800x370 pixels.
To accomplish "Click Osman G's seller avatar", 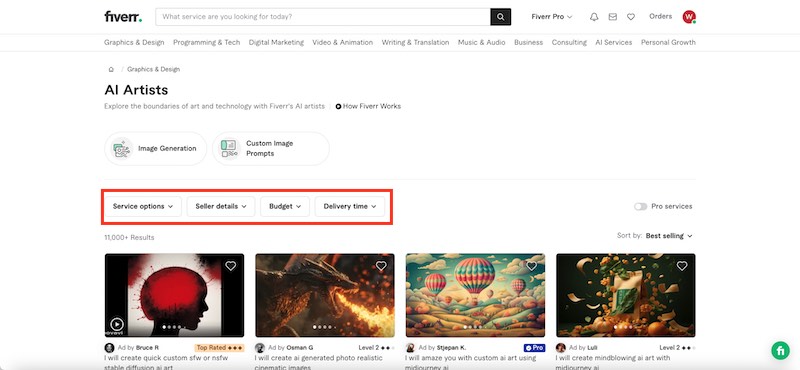I will coord(260,348).
